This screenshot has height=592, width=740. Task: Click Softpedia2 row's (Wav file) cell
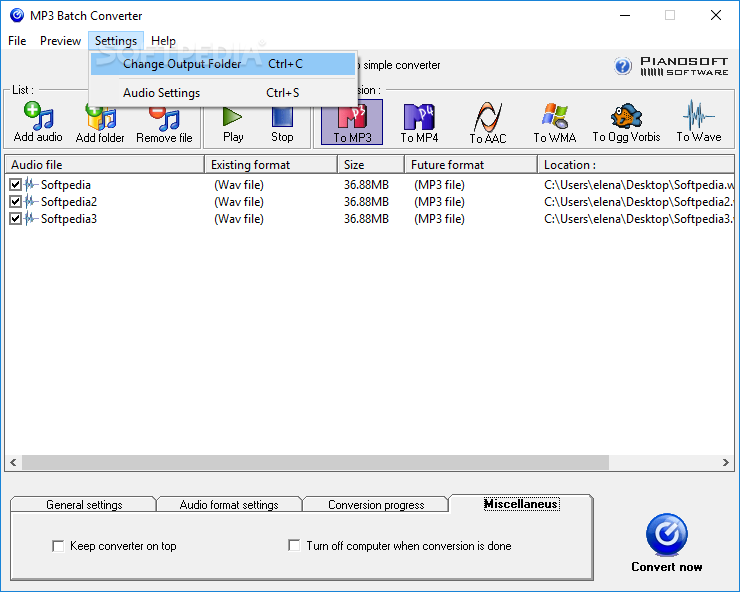coord(239,202)
